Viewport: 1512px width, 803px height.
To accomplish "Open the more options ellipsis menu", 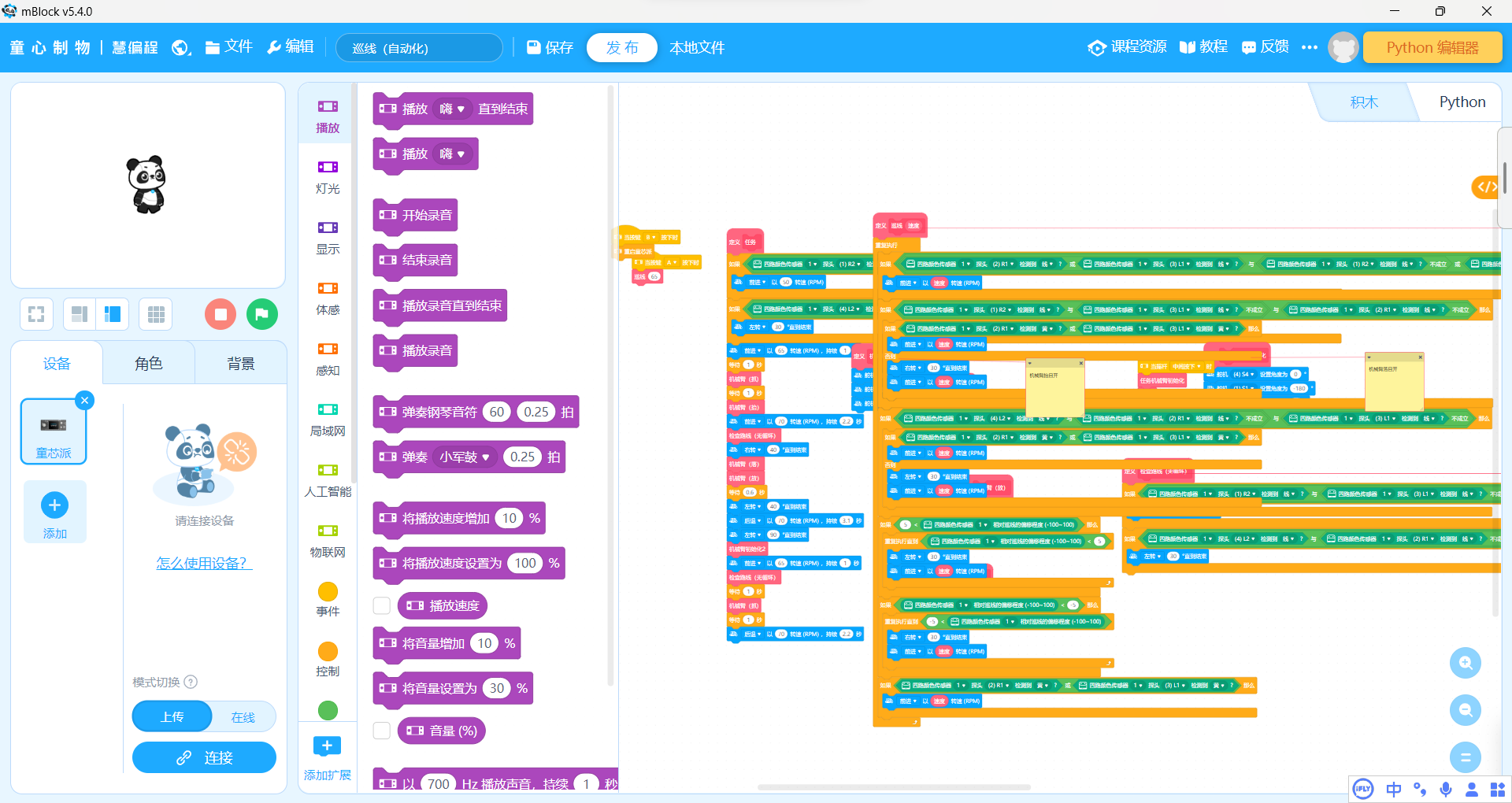I will click(x=1310, y=47).
